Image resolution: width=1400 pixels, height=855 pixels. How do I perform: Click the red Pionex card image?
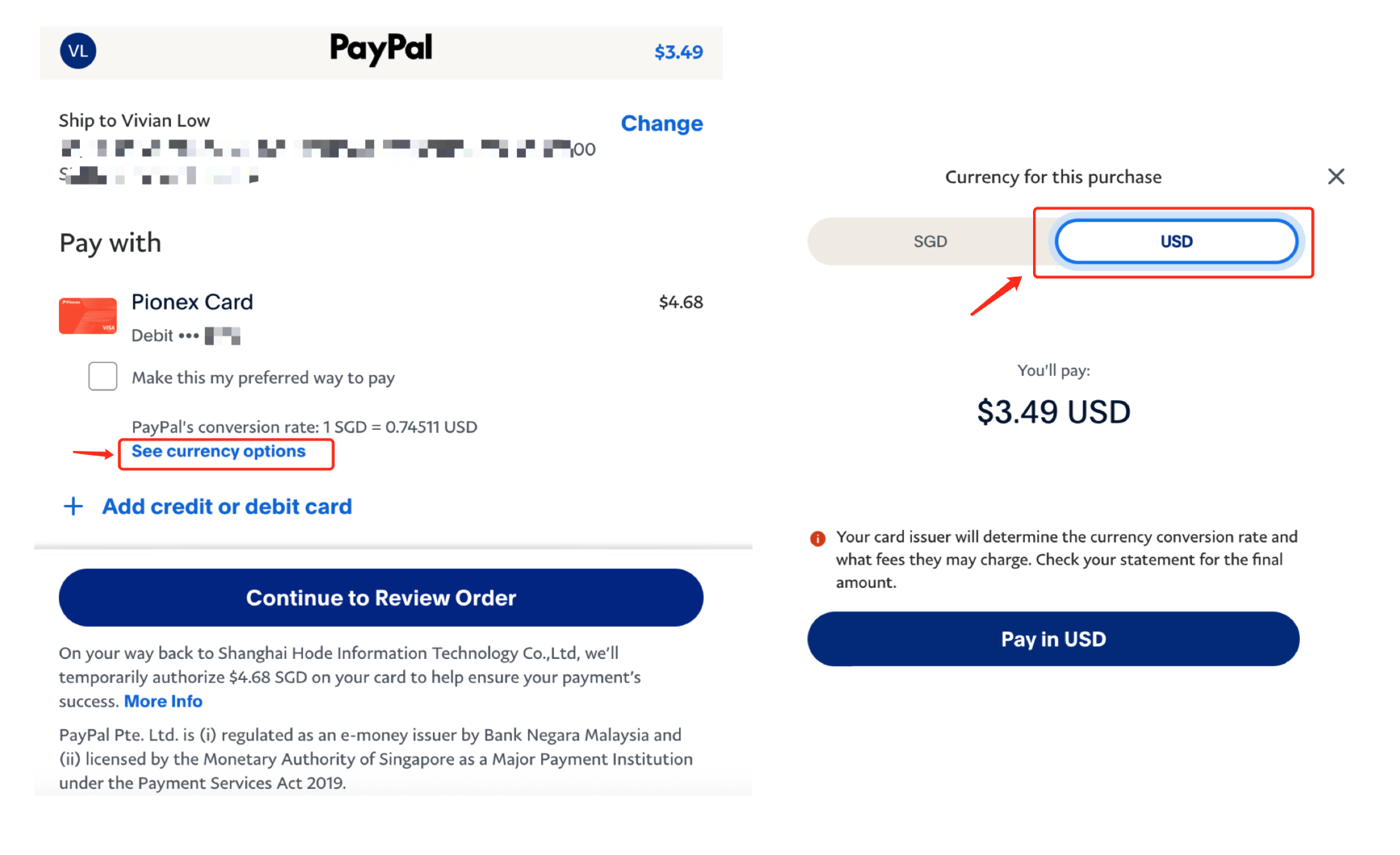[x=87, y=315]
